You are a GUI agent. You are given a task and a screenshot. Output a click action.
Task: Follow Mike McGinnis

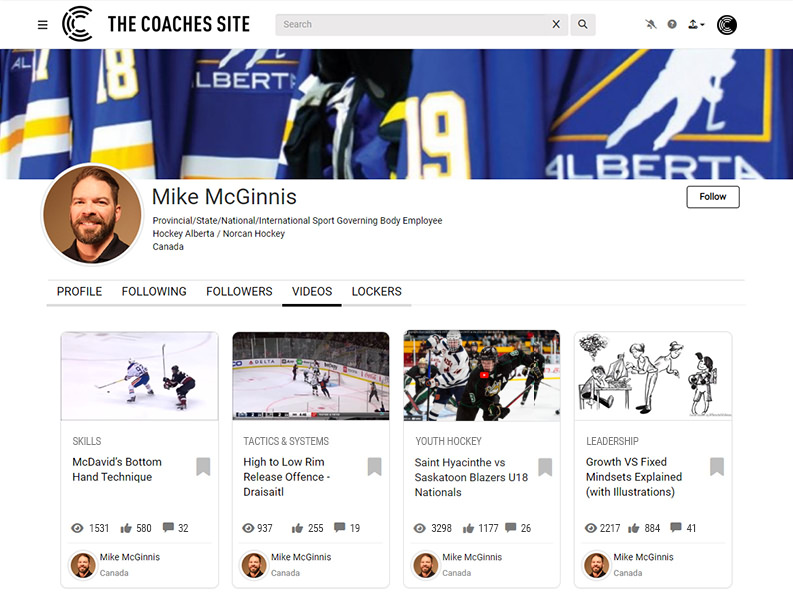click(x=713, y=197)
